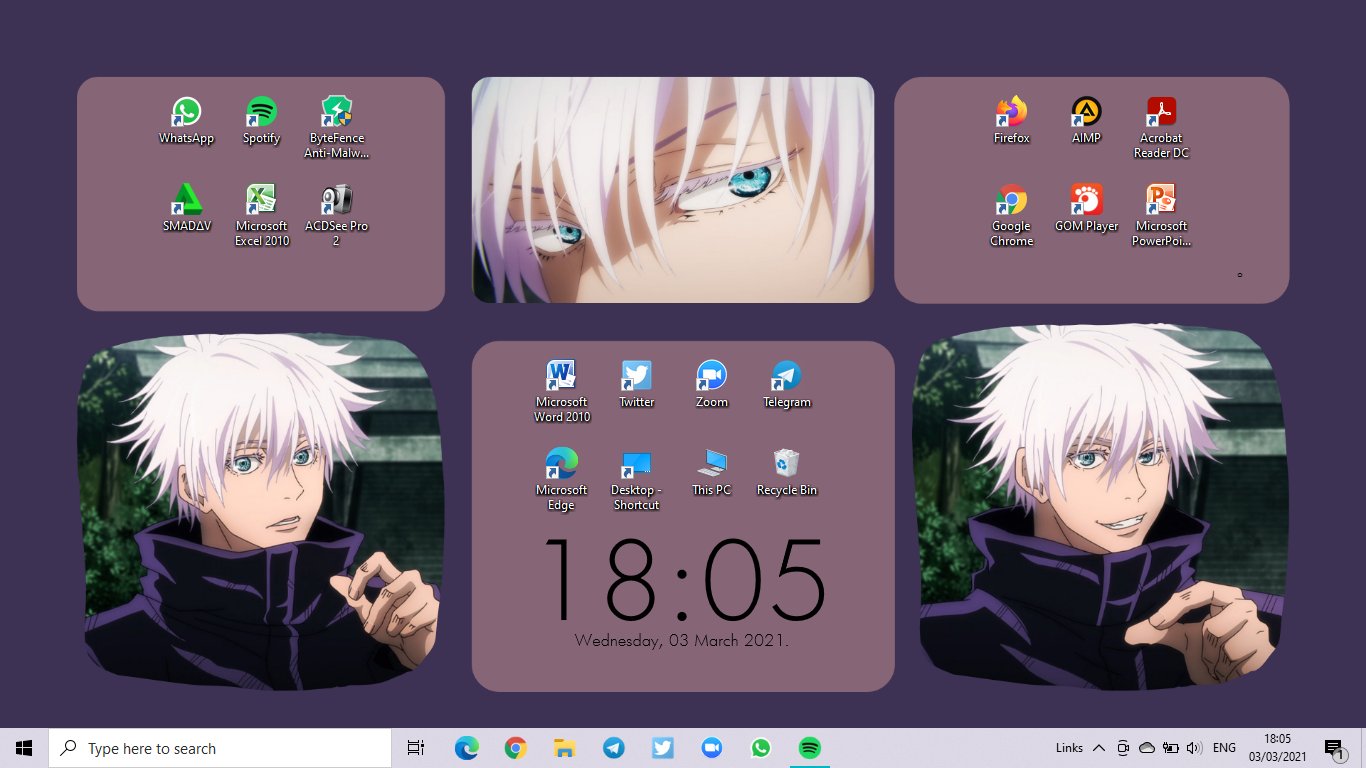Open the Action Center notifications

coord(1334,748)
